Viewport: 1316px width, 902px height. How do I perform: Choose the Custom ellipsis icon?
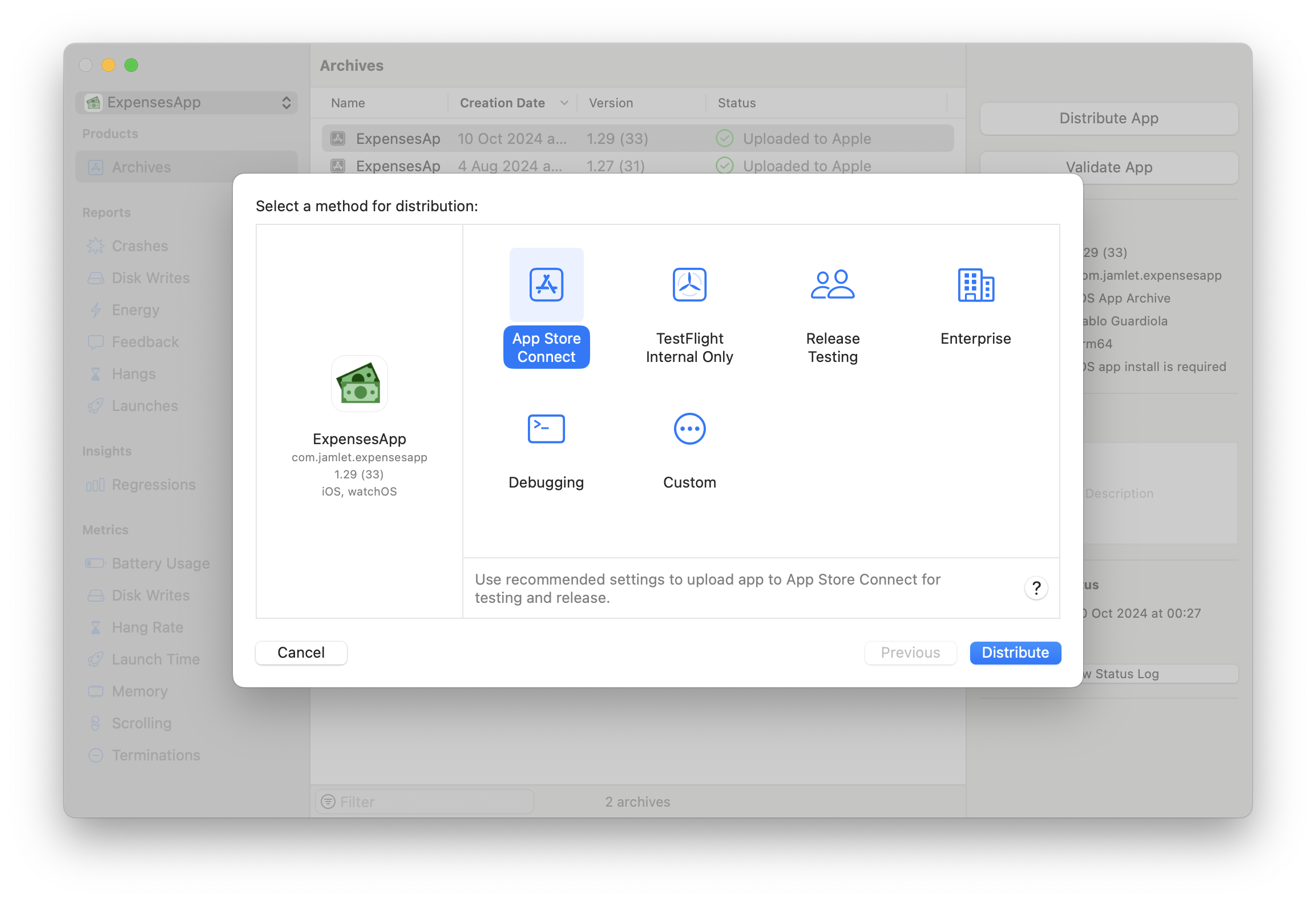689,429
